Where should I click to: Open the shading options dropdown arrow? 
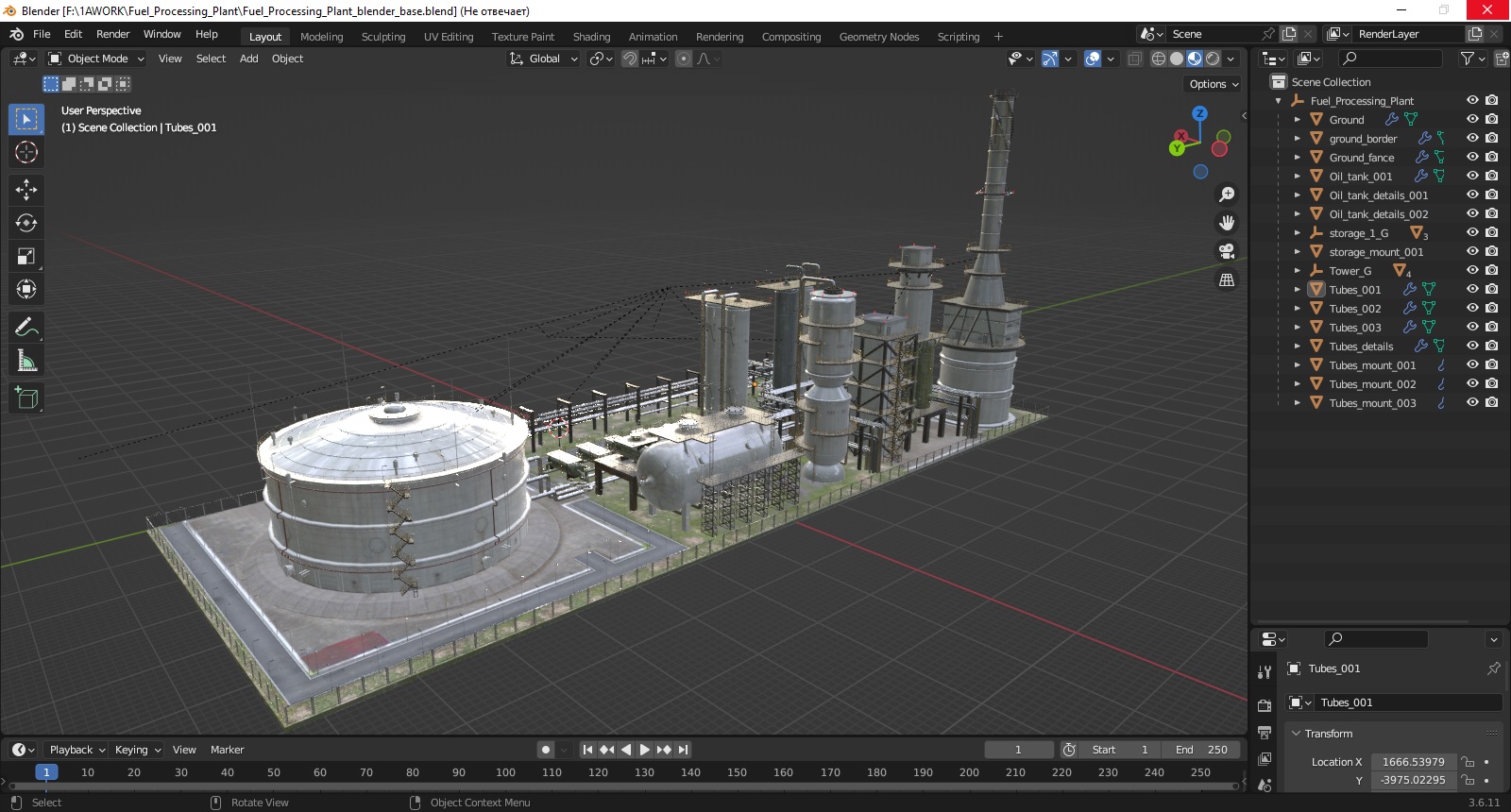[x=1231, y=59]
